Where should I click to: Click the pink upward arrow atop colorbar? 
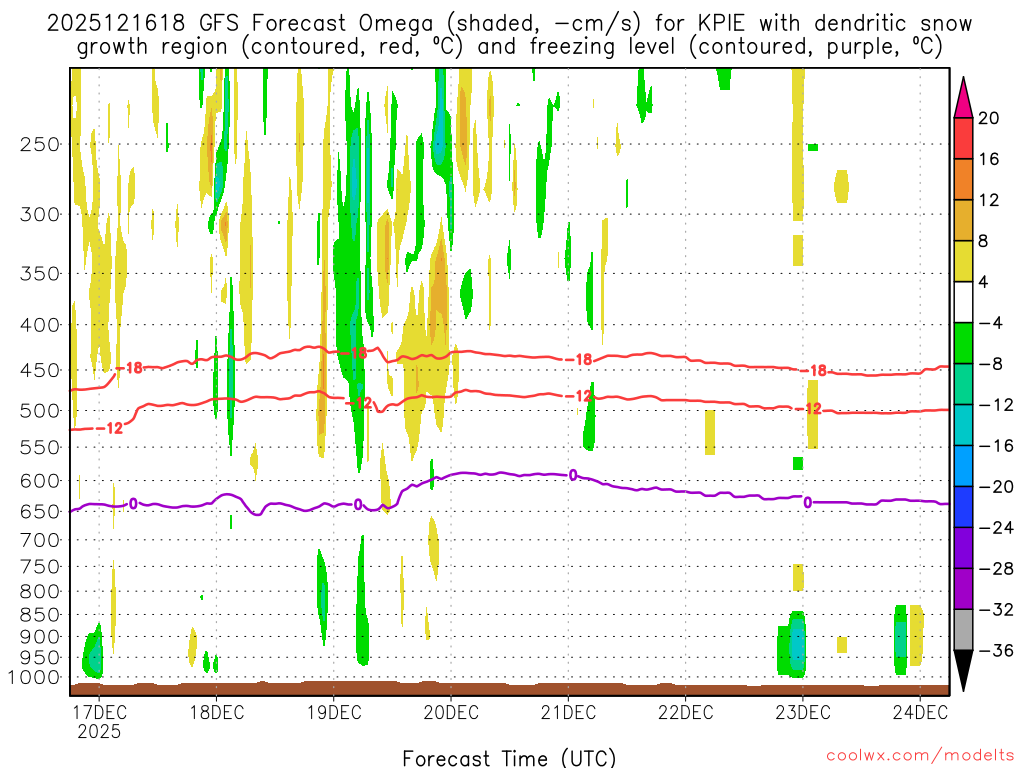tap(963, 98)
